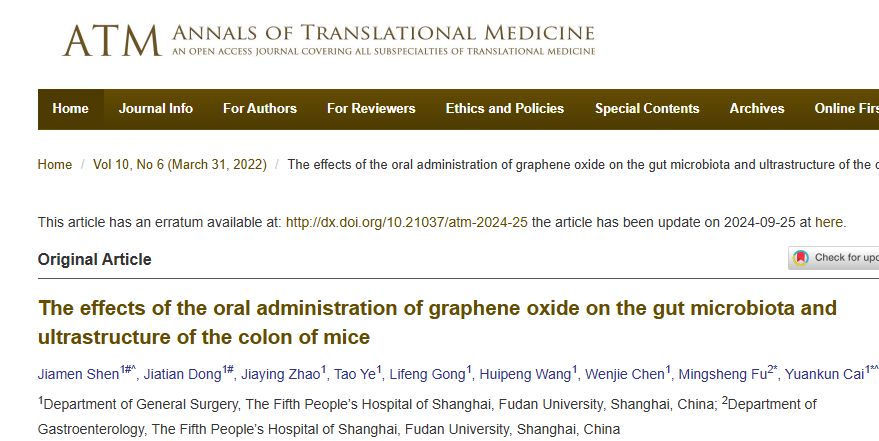Open the Journal Info menu
Screen dimensions: 879x441
pos(156,109)
